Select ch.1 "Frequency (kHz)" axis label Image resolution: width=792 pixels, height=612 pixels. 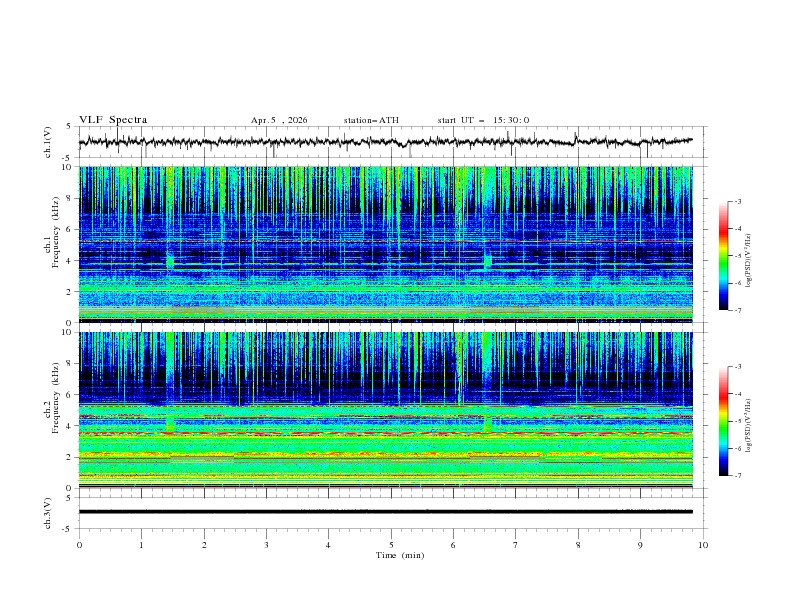[x=55, y=233]
